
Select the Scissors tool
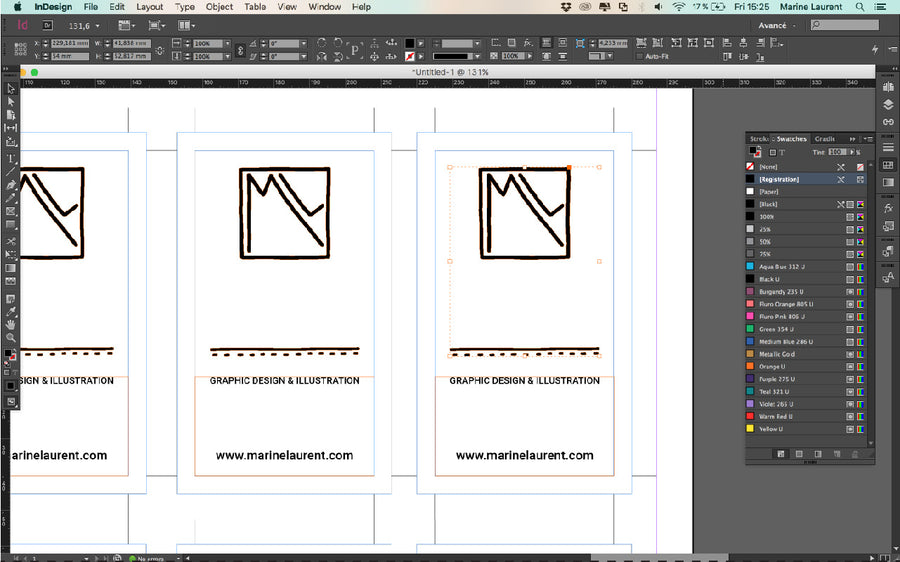[x=10, y=241]
